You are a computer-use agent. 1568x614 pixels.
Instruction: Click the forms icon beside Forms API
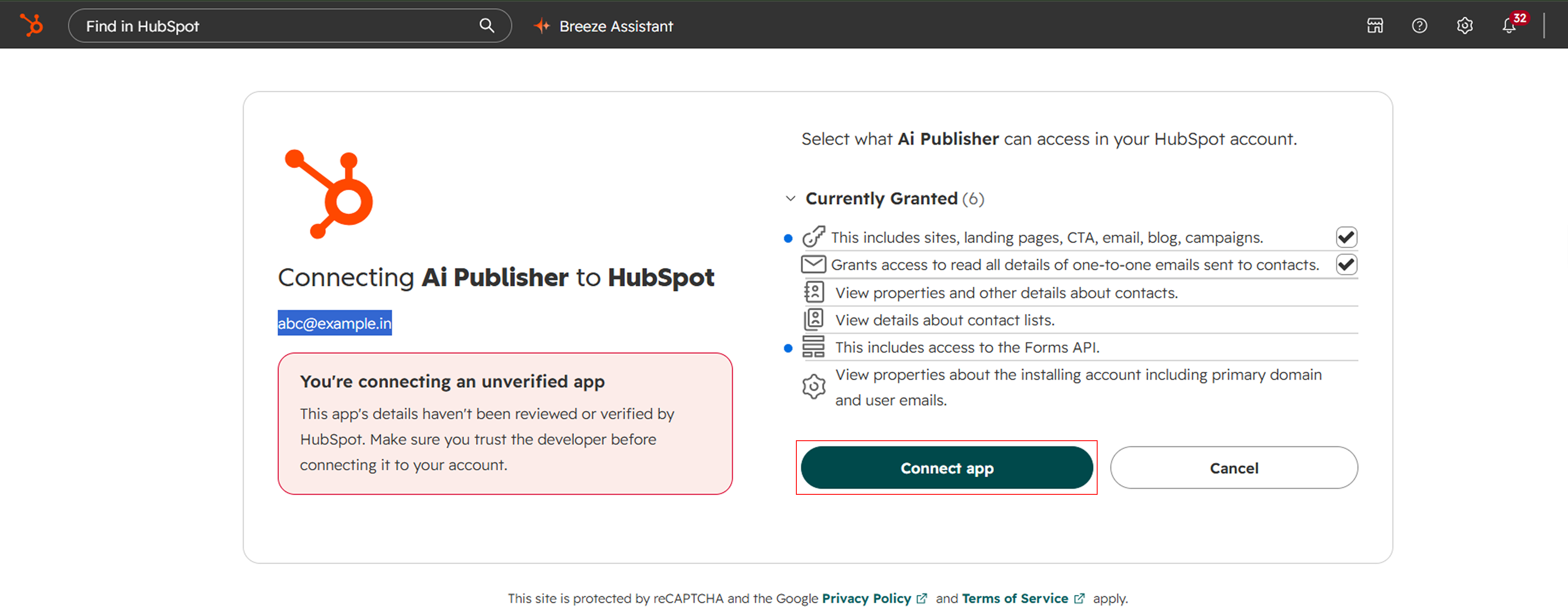(813, 347)
